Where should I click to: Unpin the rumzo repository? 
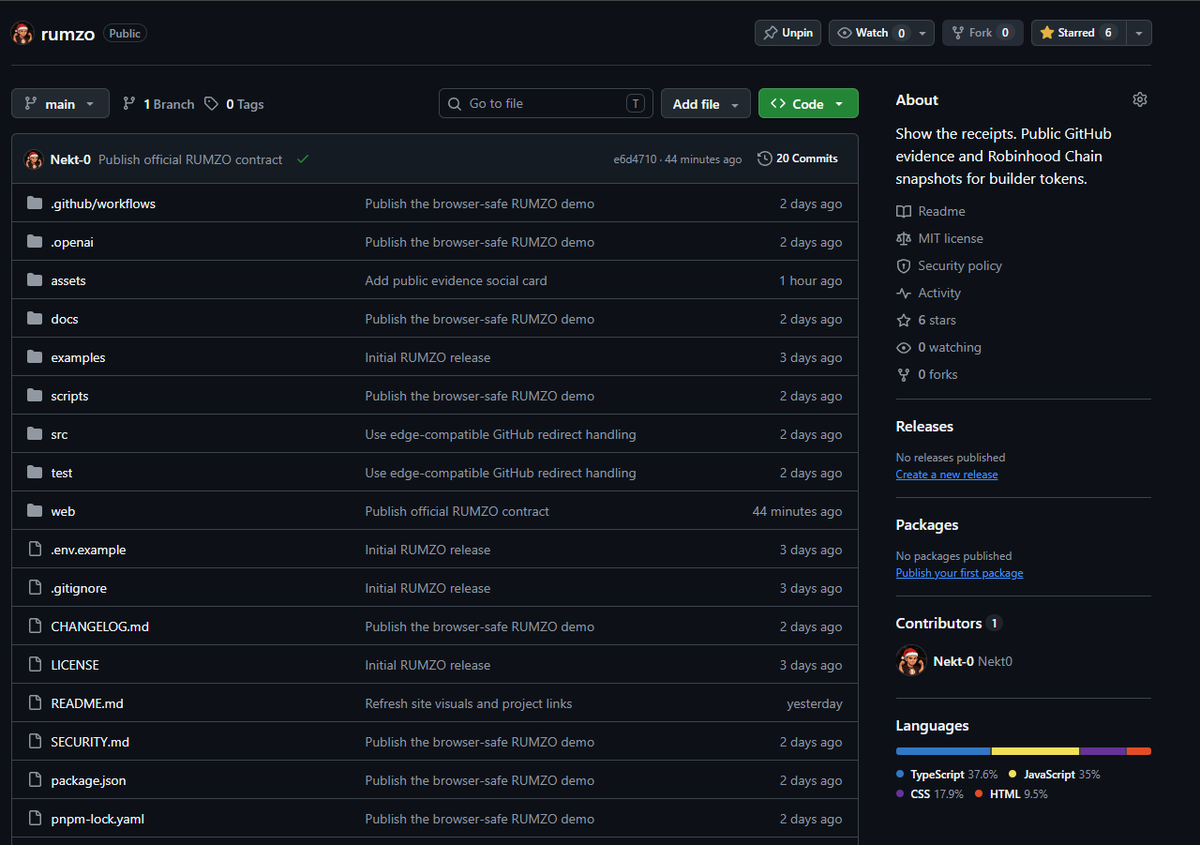click(788, 33)
